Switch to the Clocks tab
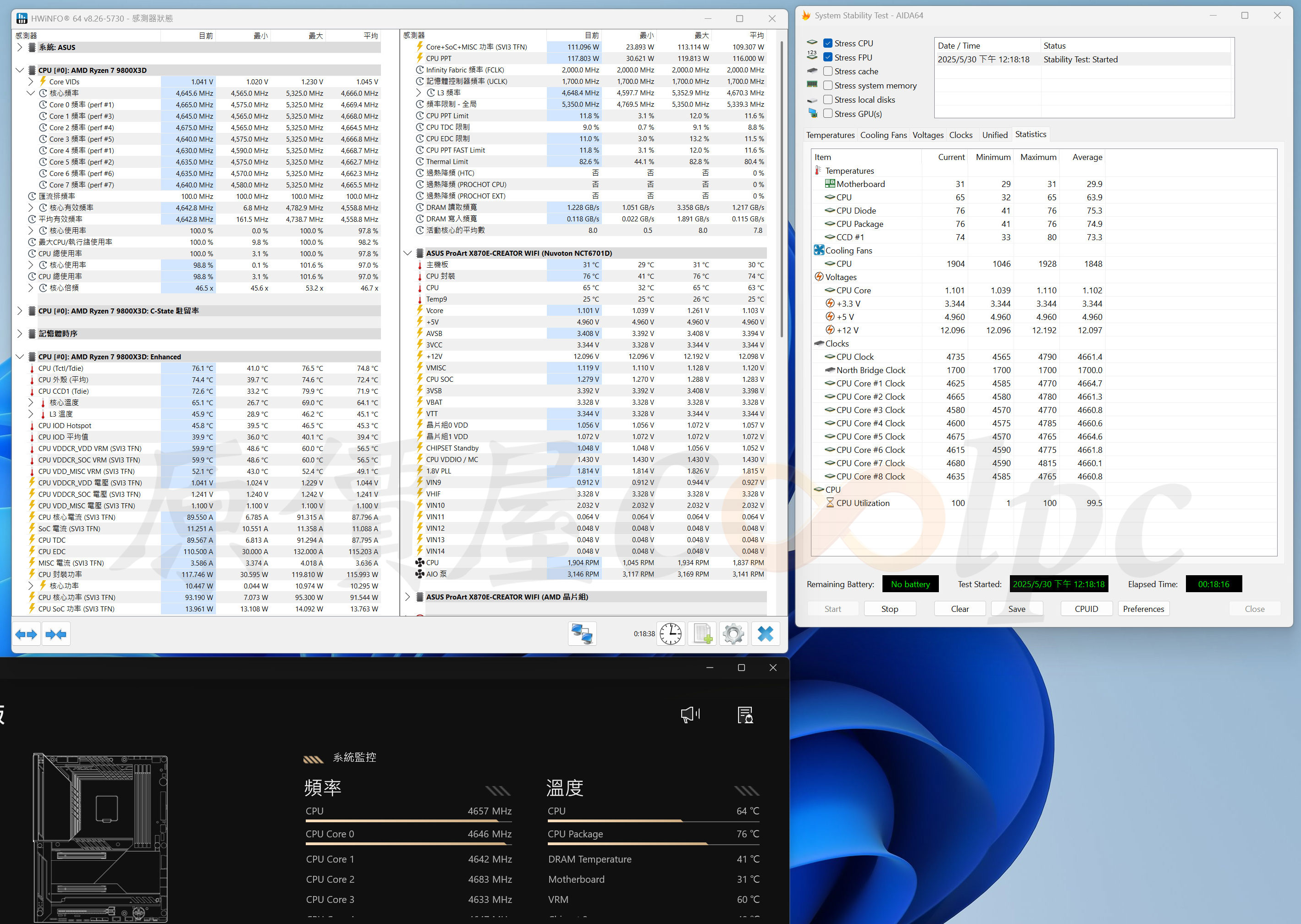The width and height of the screenshot is (1301, 924). tap(961, 135)
